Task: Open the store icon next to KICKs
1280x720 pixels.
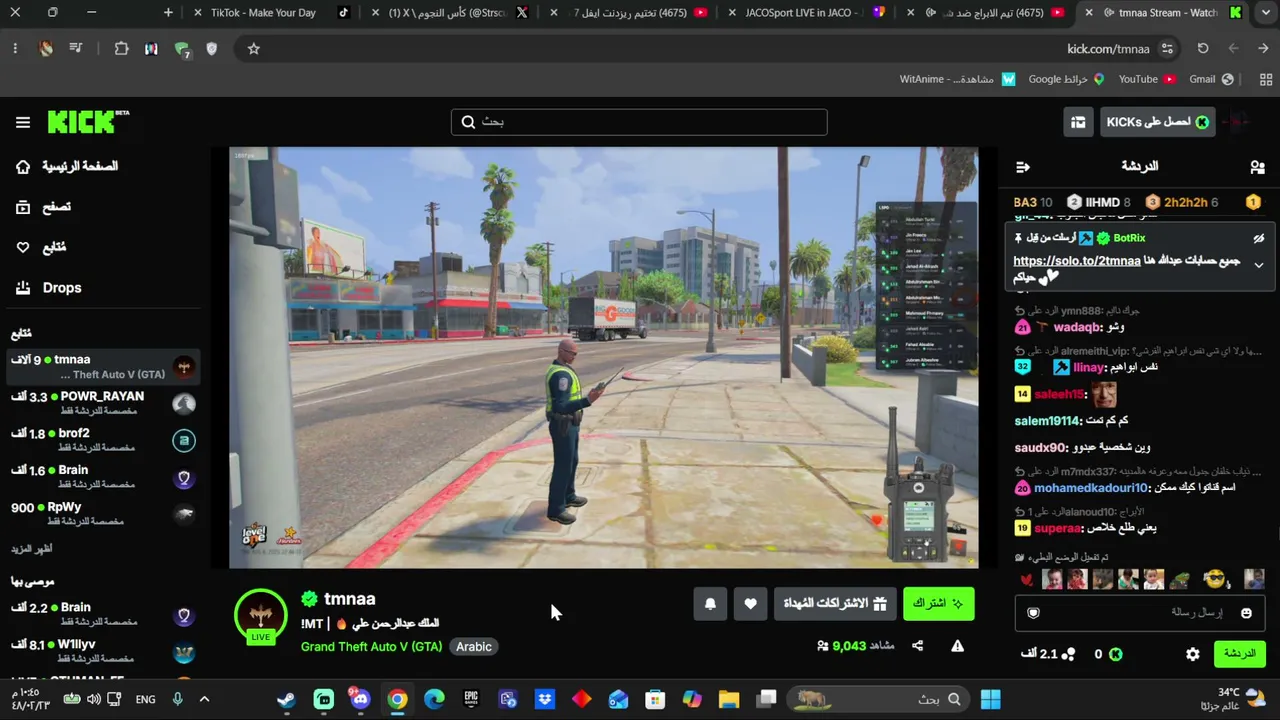Action: coord(1078,122)
